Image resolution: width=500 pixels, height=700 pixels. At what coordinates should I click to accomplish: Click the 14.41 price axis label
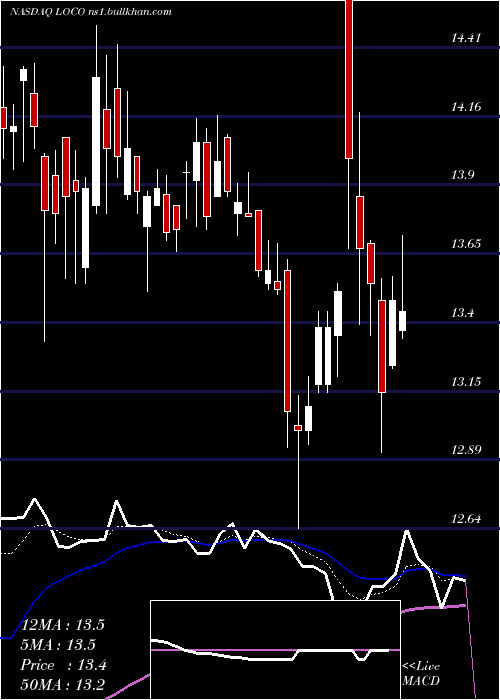(x=466, y=38)
